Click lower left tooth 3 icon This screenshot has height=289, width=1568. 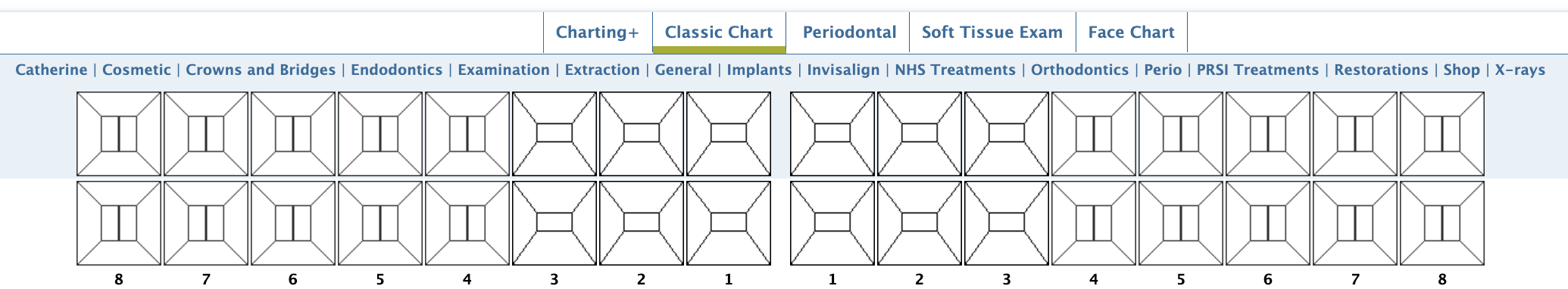[x=1007, y=223]
